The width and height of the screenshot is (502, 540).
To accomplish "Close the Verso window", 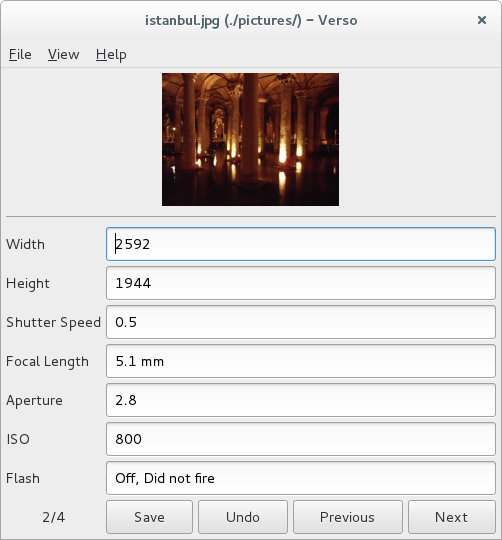I will click(482, 20).
